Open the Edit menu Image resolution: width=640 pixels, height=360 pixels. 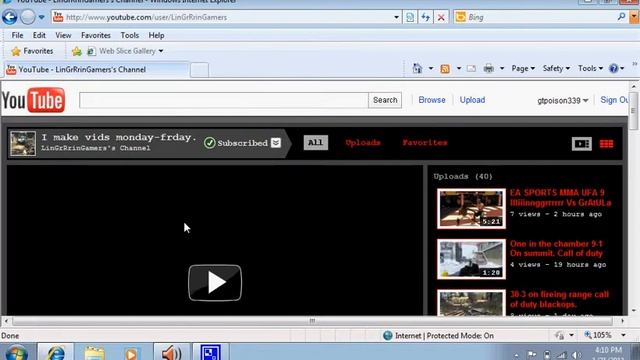(39, 36)
